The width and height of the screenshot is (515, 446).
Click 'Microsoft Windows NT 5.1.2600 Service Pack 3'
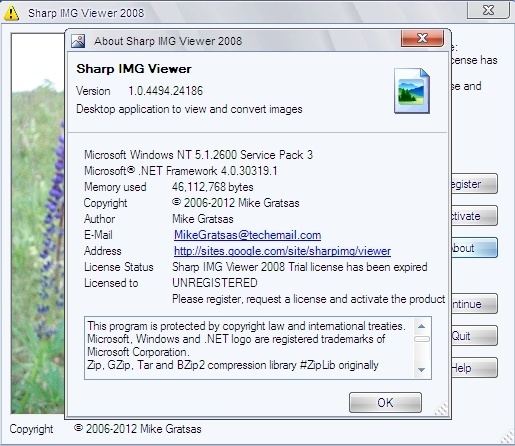point(199,155)
